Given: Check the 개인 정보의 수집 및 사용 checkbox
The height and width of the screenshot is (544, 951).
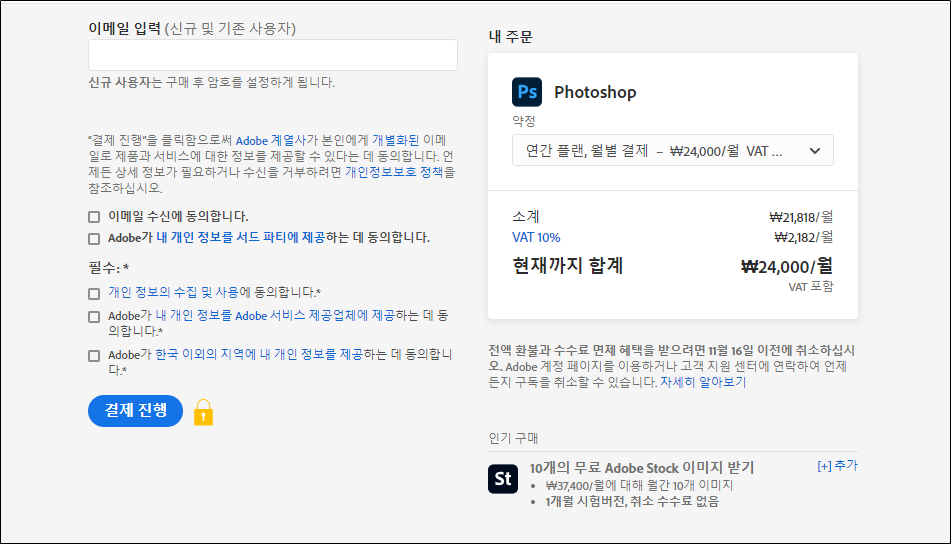Looking at the screenshot, I should (94, 294).
